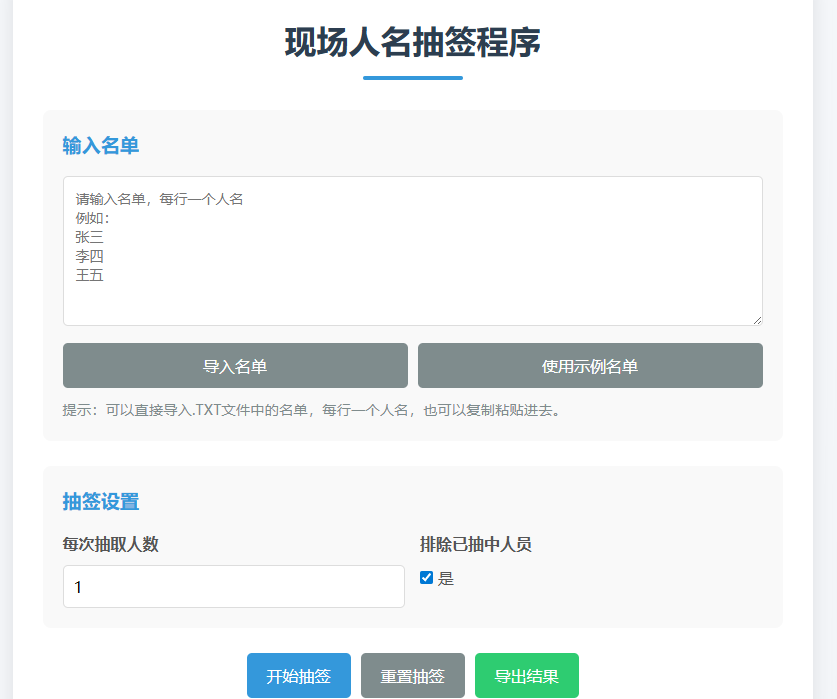
Task: Uncheck the 排除已抽中人员 checkbox
Action: tap(427, 578)
